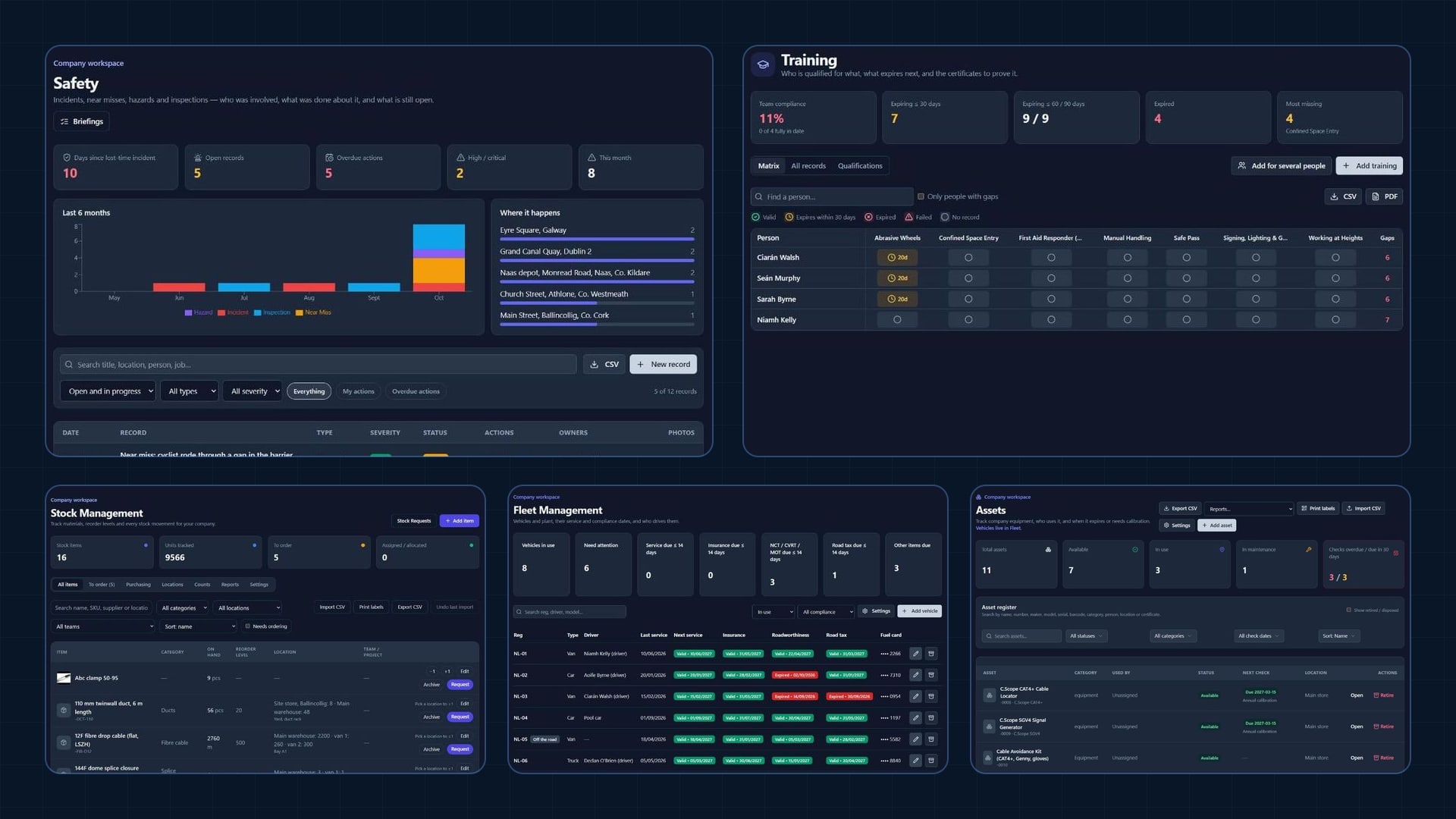1456x819 pixels.
Task: Click the edit pencil icon for vehicle NL-06
Action: tap(915, 761)
